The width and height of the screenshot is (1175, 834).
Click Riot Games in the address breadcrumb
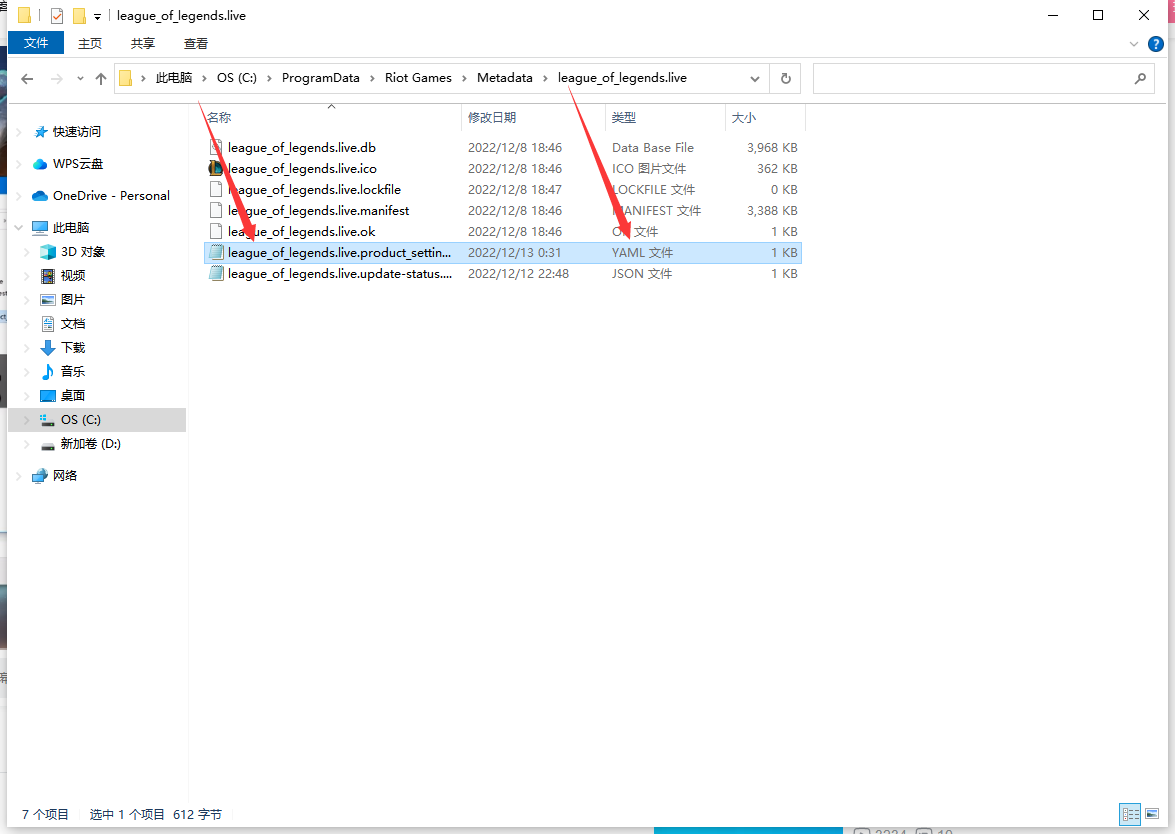(x=418, y=78)
